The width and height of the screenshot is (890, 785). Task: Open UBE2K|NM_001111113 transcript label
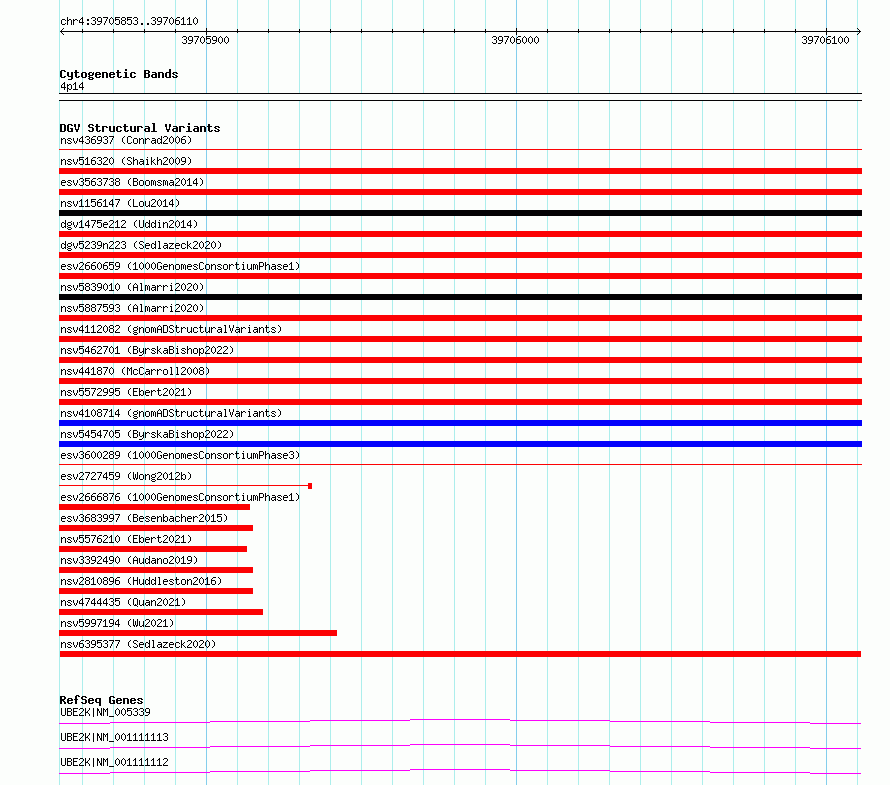point(114,737)
